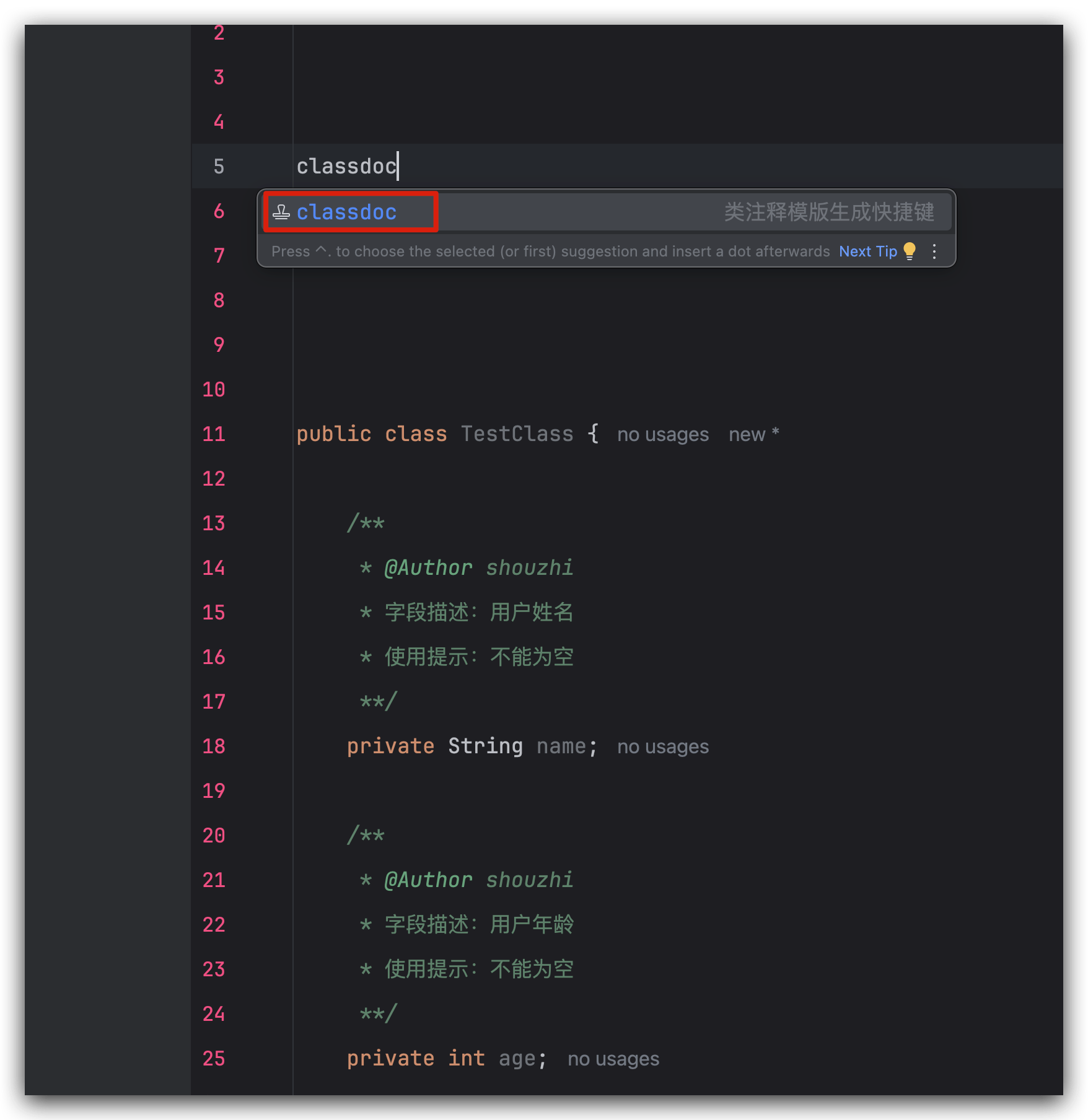1088x1120 pixels.
Task: Click '使用提示: 不能为空' on line 23
Action: pyautogui.click(x=478, y=969)
